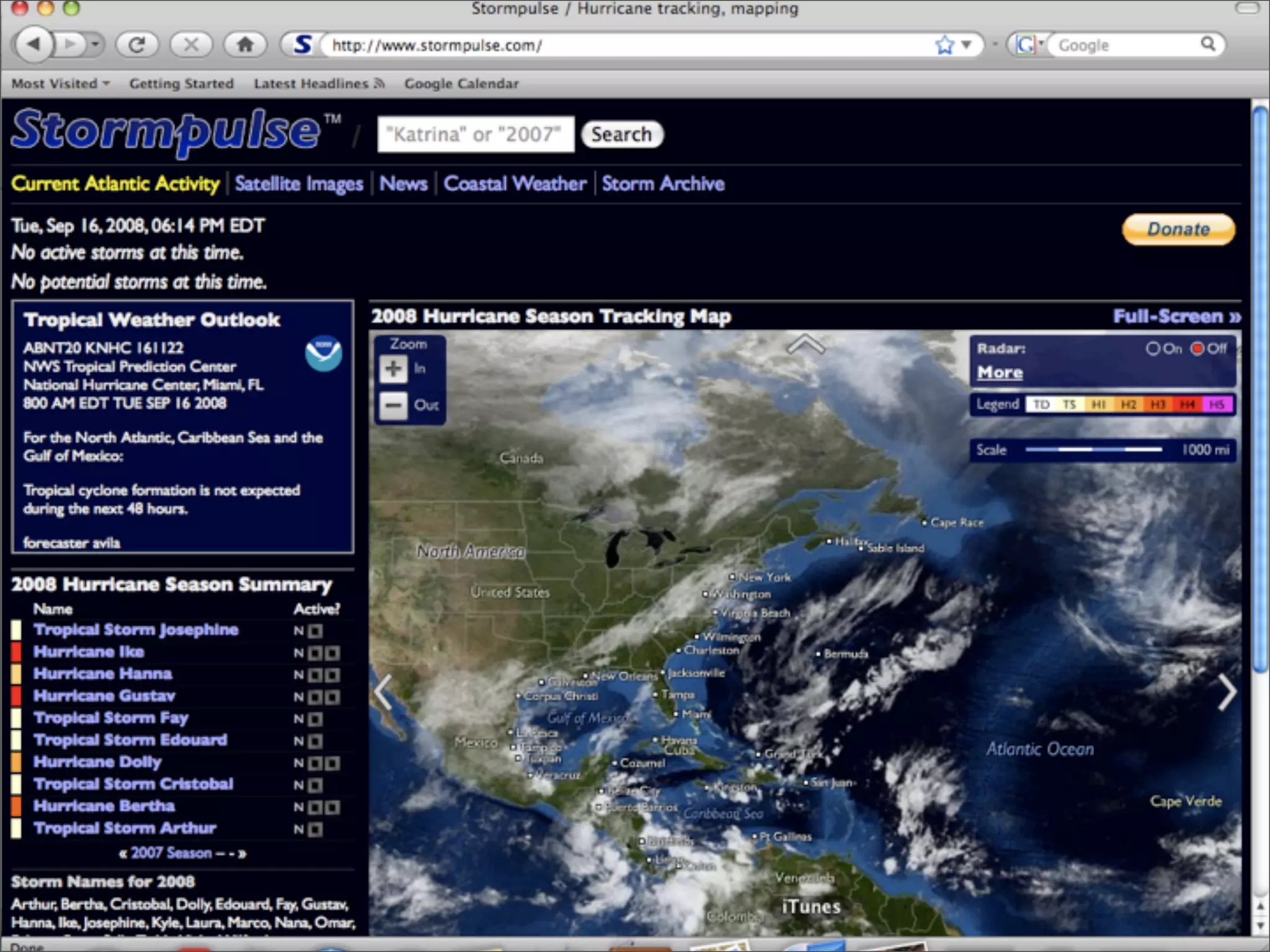Click the browser home icon
The height and width of the screenshot is (952, 1270).
[x=245, y=45]
